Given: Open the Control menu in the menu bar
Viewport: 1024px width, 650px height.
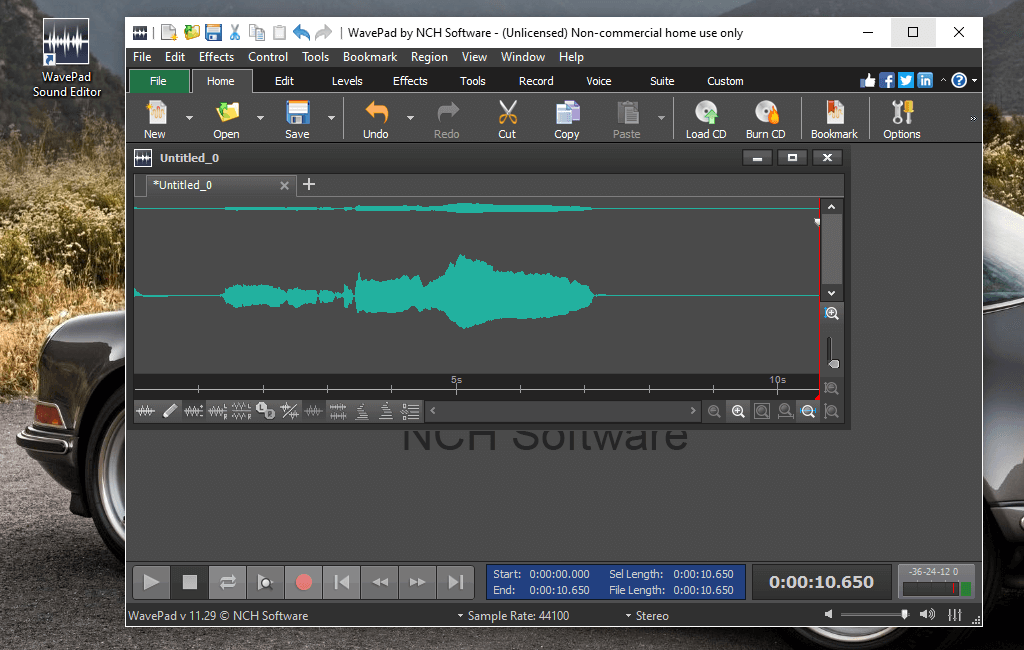Looking at the screenshot, I should coord(268,57).
